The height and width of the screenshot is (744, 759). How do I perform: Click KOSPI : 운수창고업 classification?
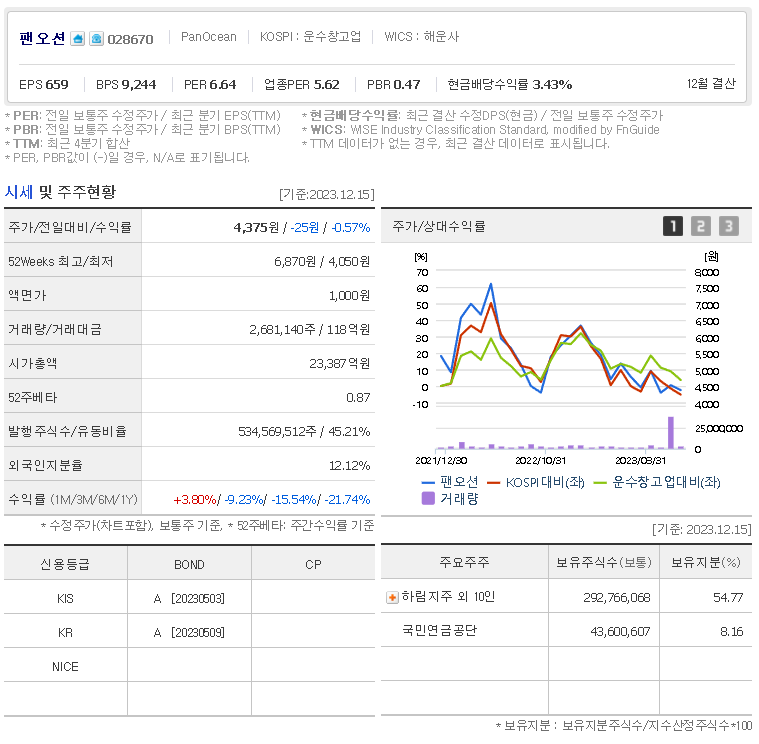(x=310, y=37)
